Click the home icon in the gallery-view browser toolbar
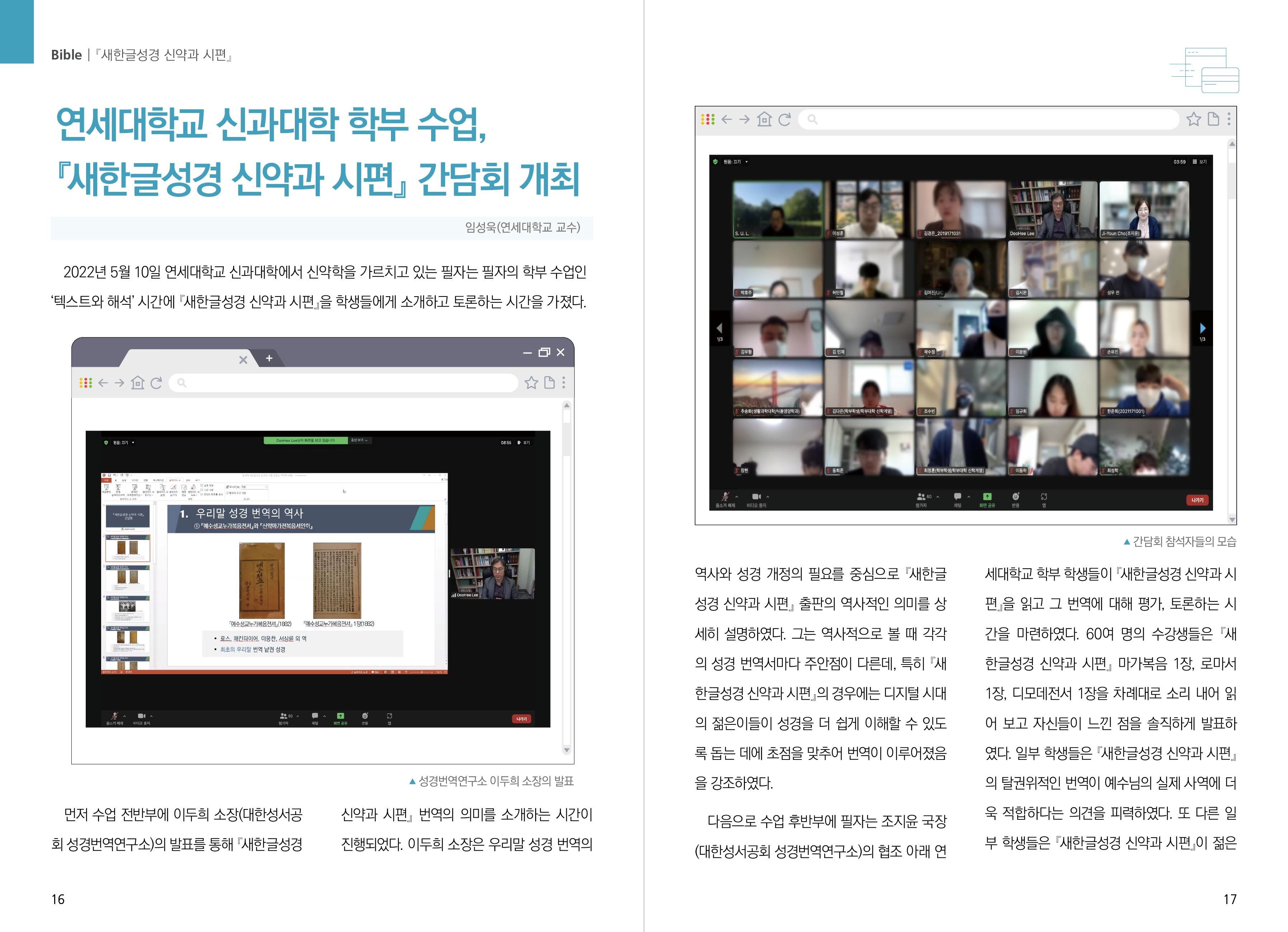 pyautogui.click(x=764, y=119)
